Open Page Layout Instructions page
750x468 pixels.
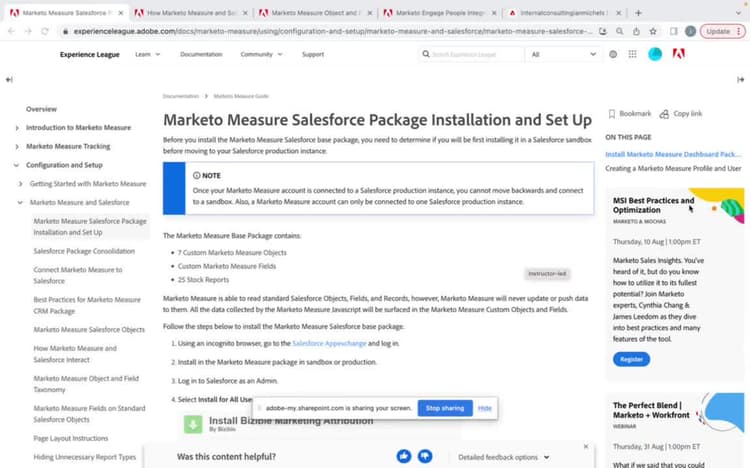tap(71, 438)
